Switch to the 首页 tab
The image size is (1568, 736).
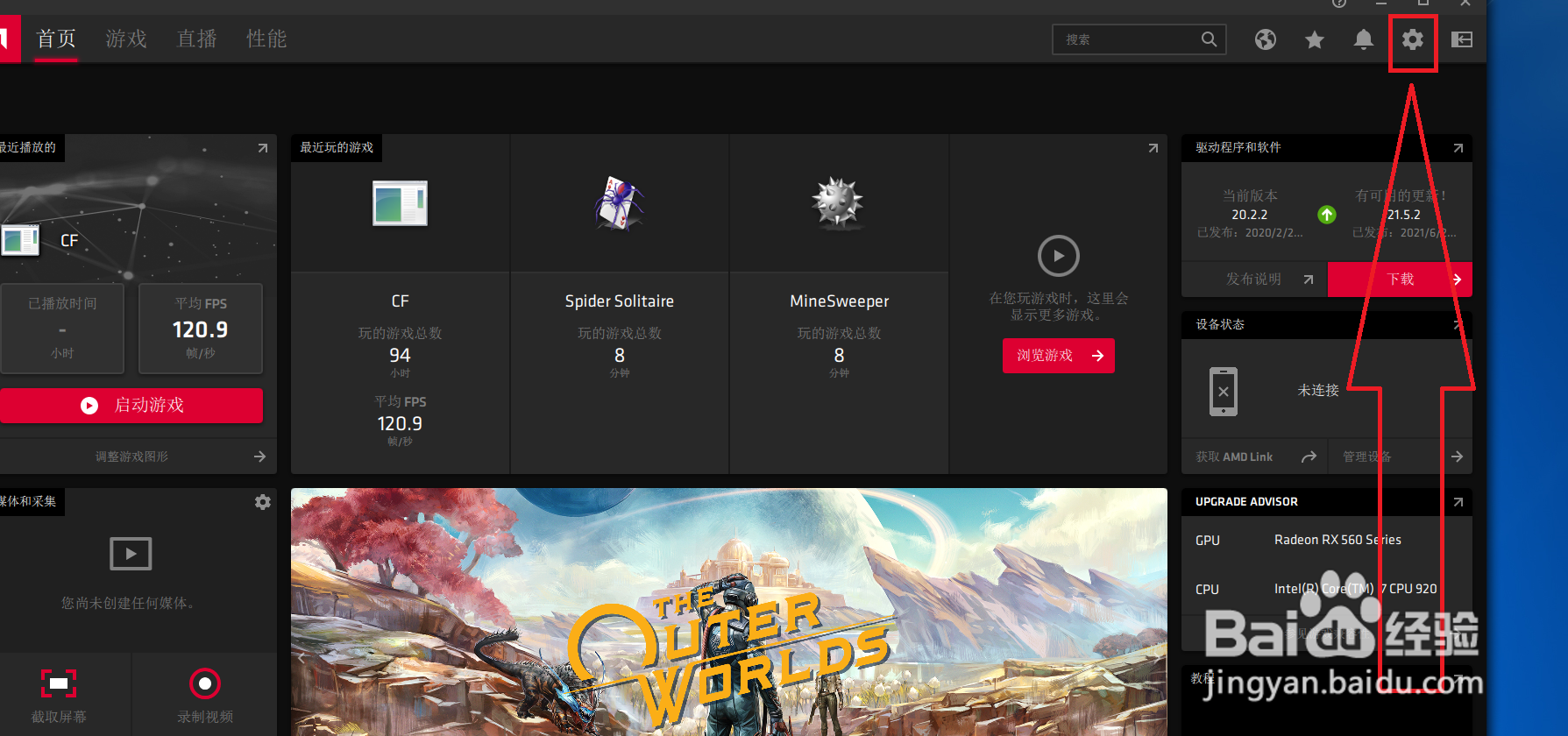56,39
